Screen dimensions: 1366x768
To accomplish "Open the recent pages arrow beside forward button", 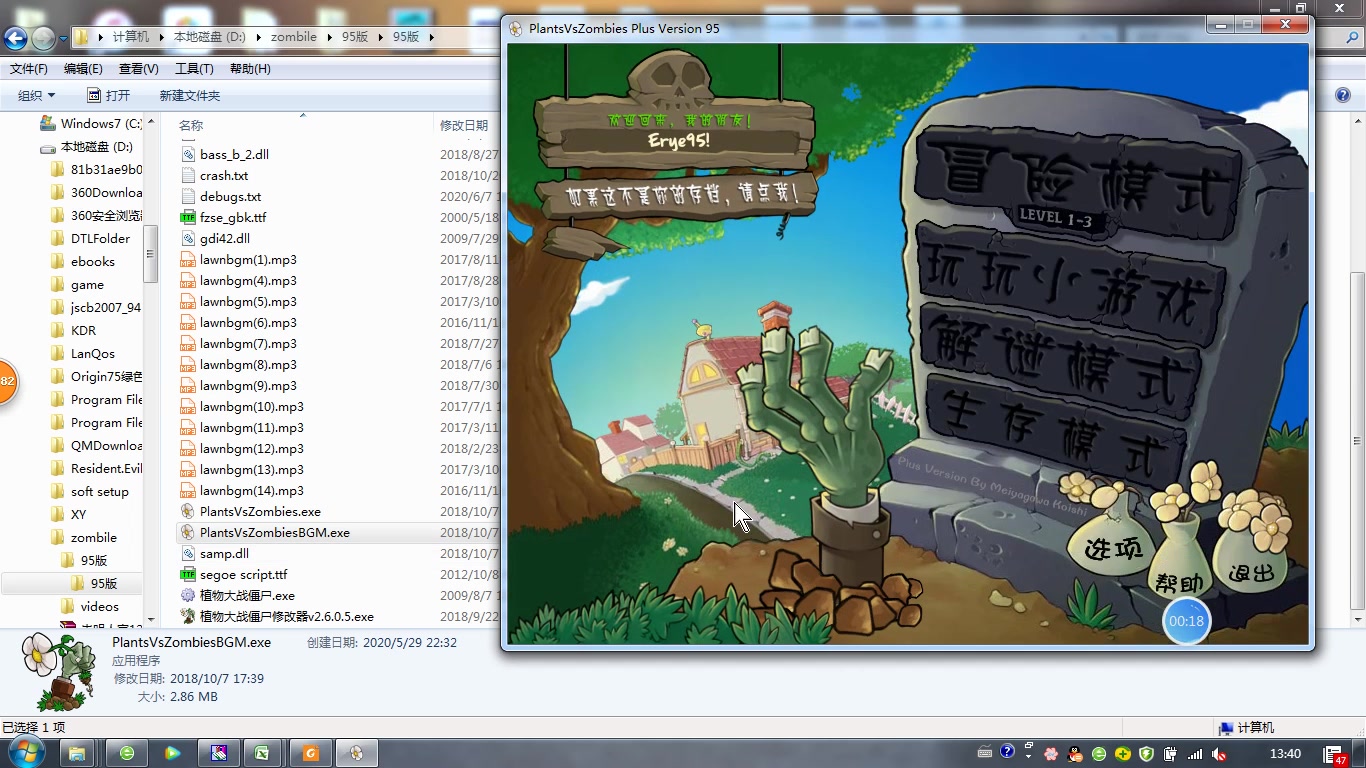I will point(63,38).
